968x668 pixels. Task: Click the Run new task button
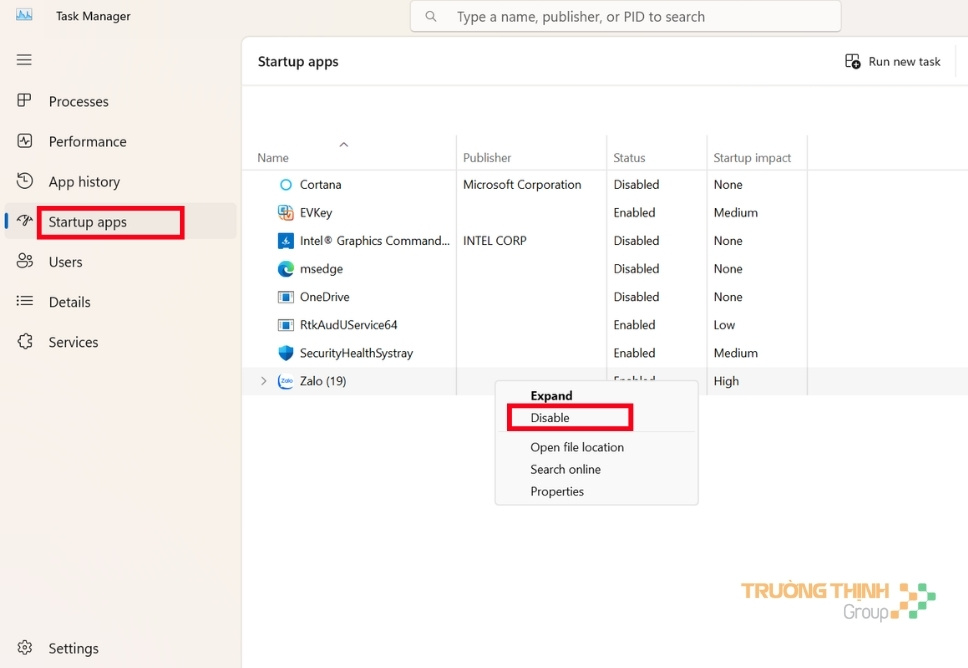click(x=893, y=61)
